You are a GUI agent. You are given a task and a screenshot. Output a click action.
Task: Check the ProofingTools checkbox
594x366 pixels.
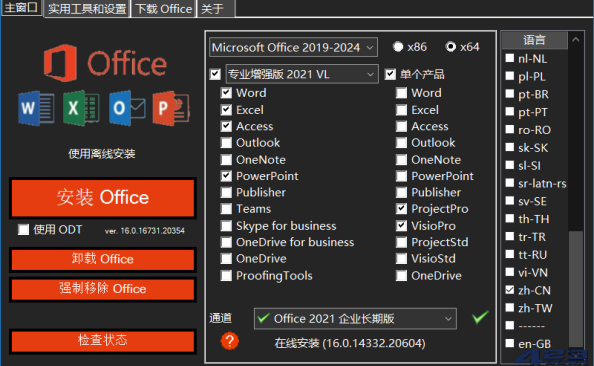click(x=226, y=275)
